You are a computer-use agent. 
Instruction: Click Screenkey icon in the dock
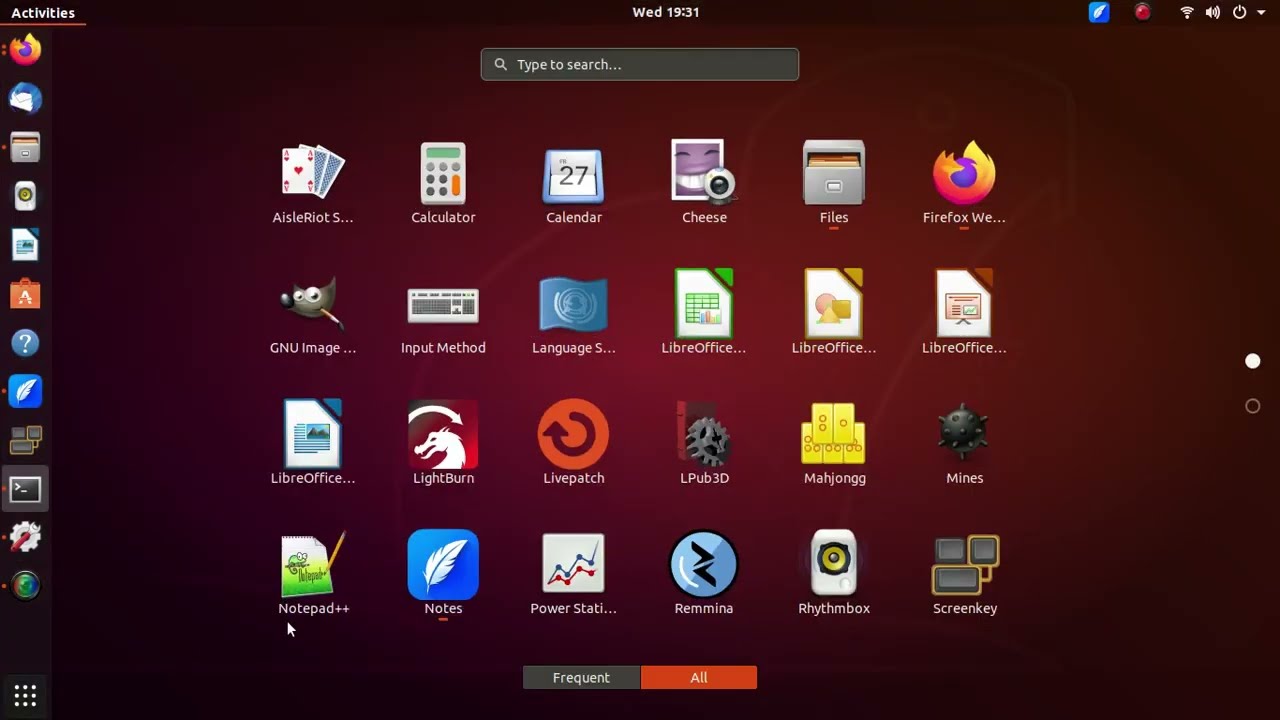[25, 440]
